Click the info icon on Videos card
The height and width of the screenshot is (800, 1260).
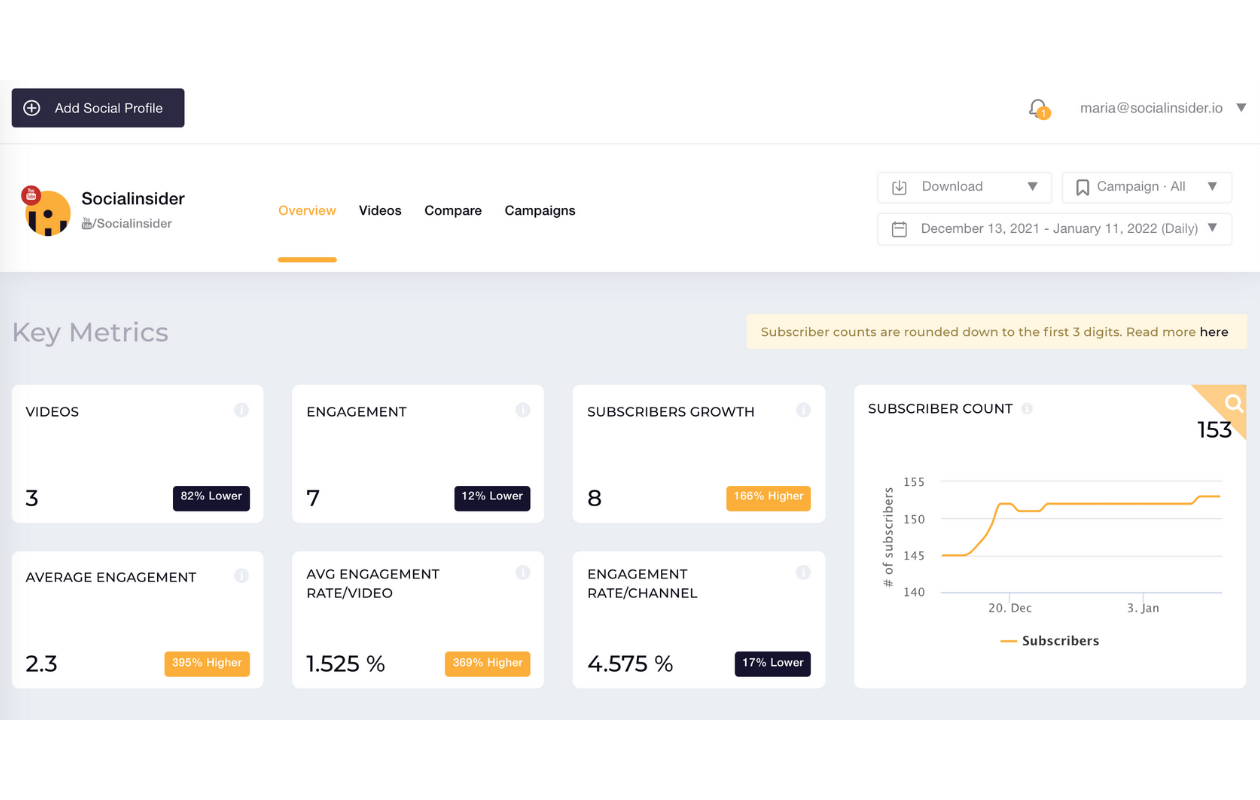click(x=241, y=410)
